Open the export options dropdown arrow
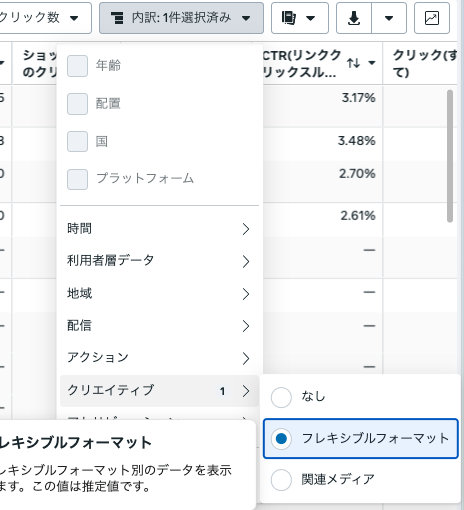The width and height of the screenshot is (464, 510). 389,18
